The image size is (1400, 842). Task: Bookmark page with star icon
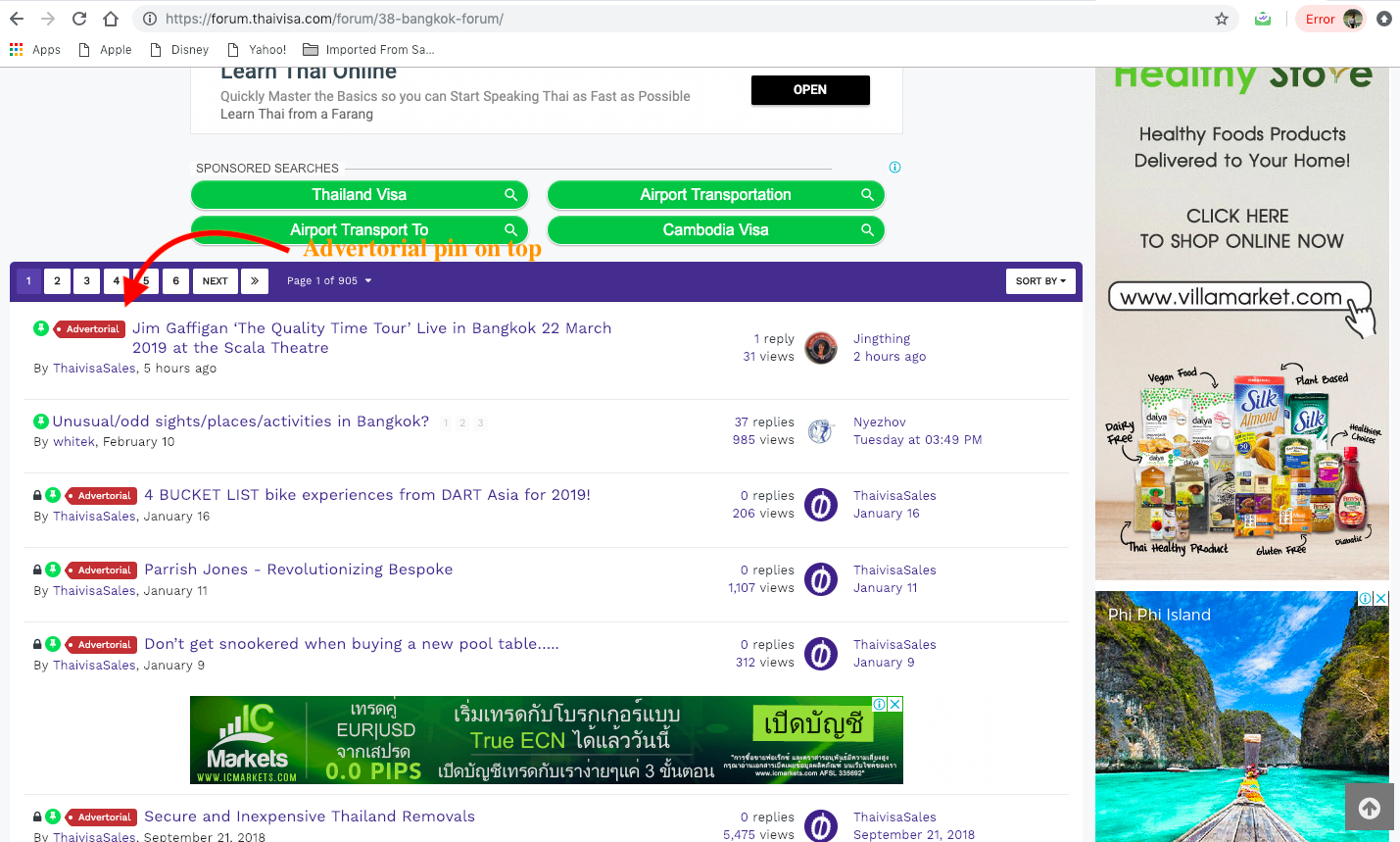point(1222,19)
